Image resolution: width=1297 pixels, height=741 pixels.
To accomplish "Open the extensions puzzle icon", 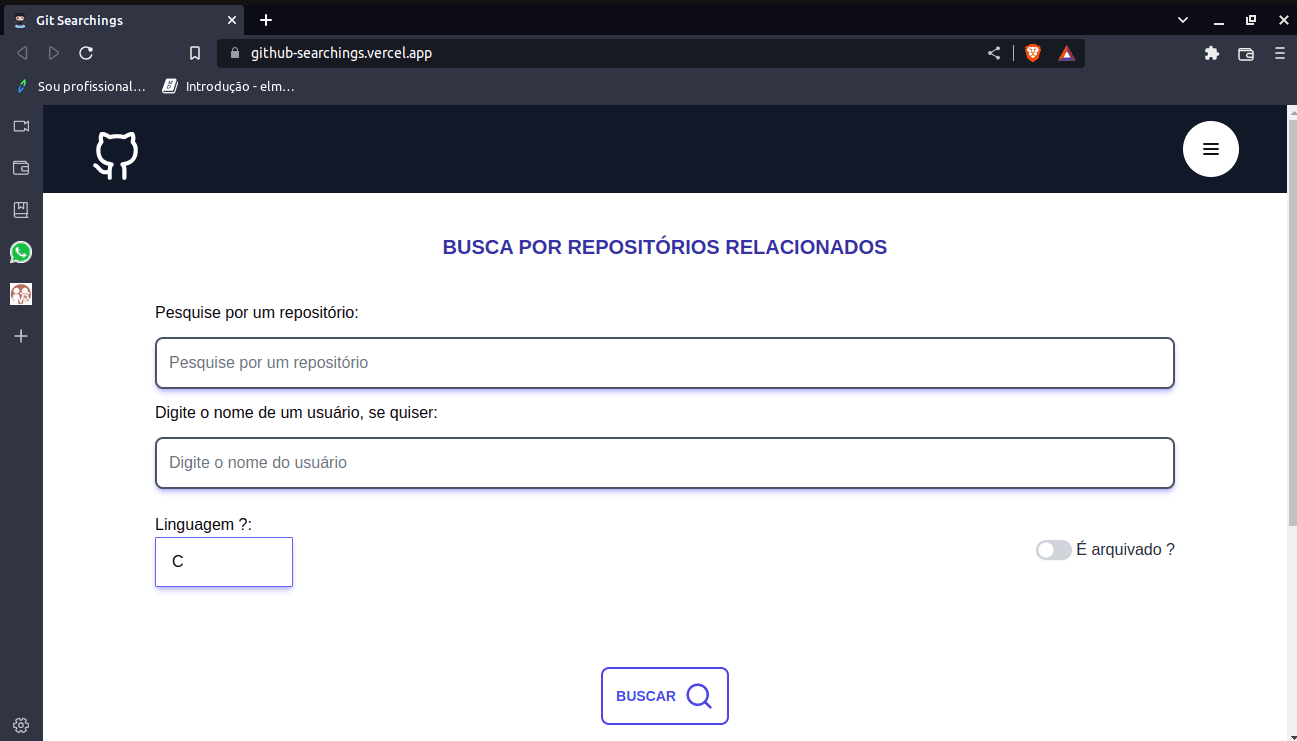I will coord(1212,53).
